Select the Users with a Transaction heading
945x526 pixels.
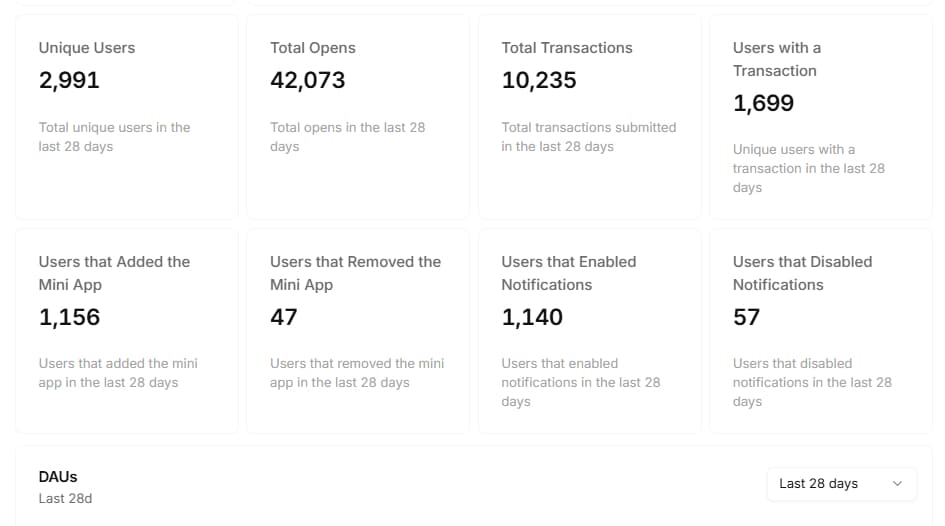(x=777, y=59)
